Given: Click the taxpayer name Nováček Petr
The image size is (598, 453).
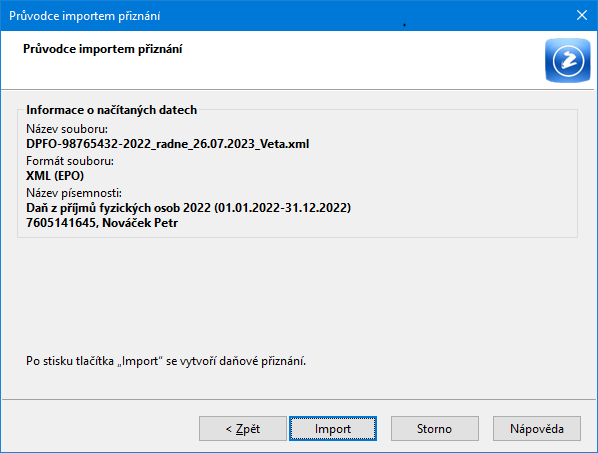Looking at the screenshot, I should (x=140, y=223).
